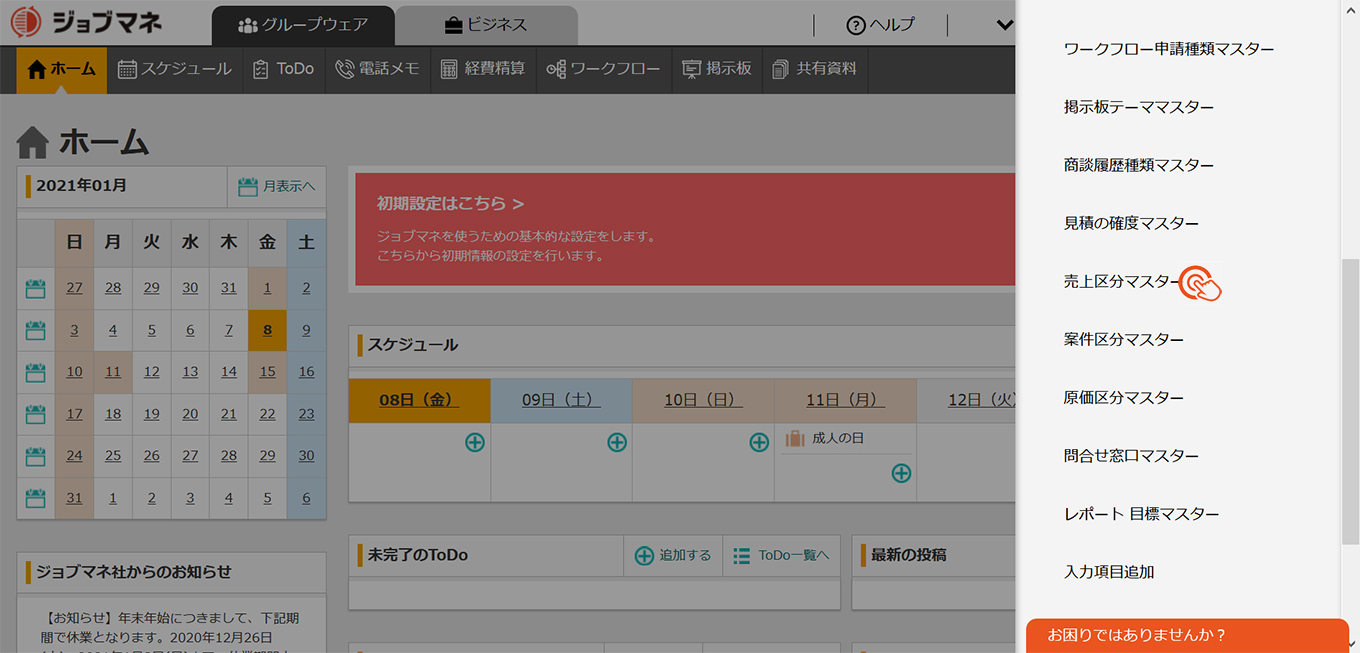The height and width of the screenshot is (653, 1360).
Task: Open the 経費精算 navigation tab
Action: [x=482, y=69]
